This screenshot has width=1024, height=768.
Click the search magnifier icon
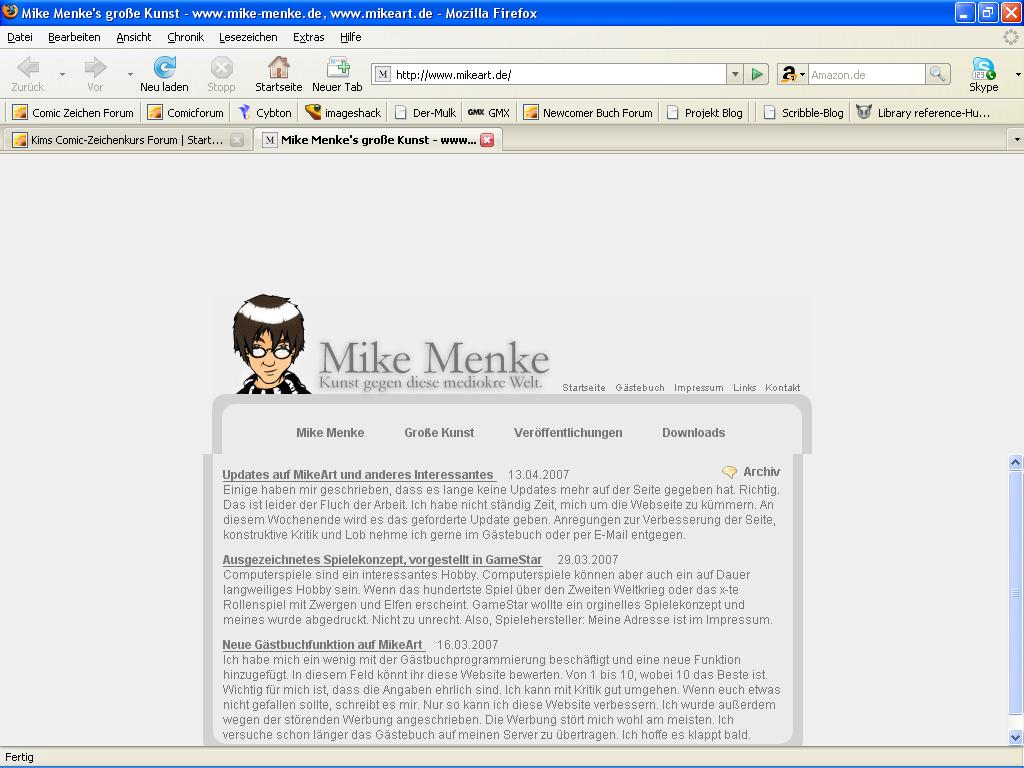point(937,74)
